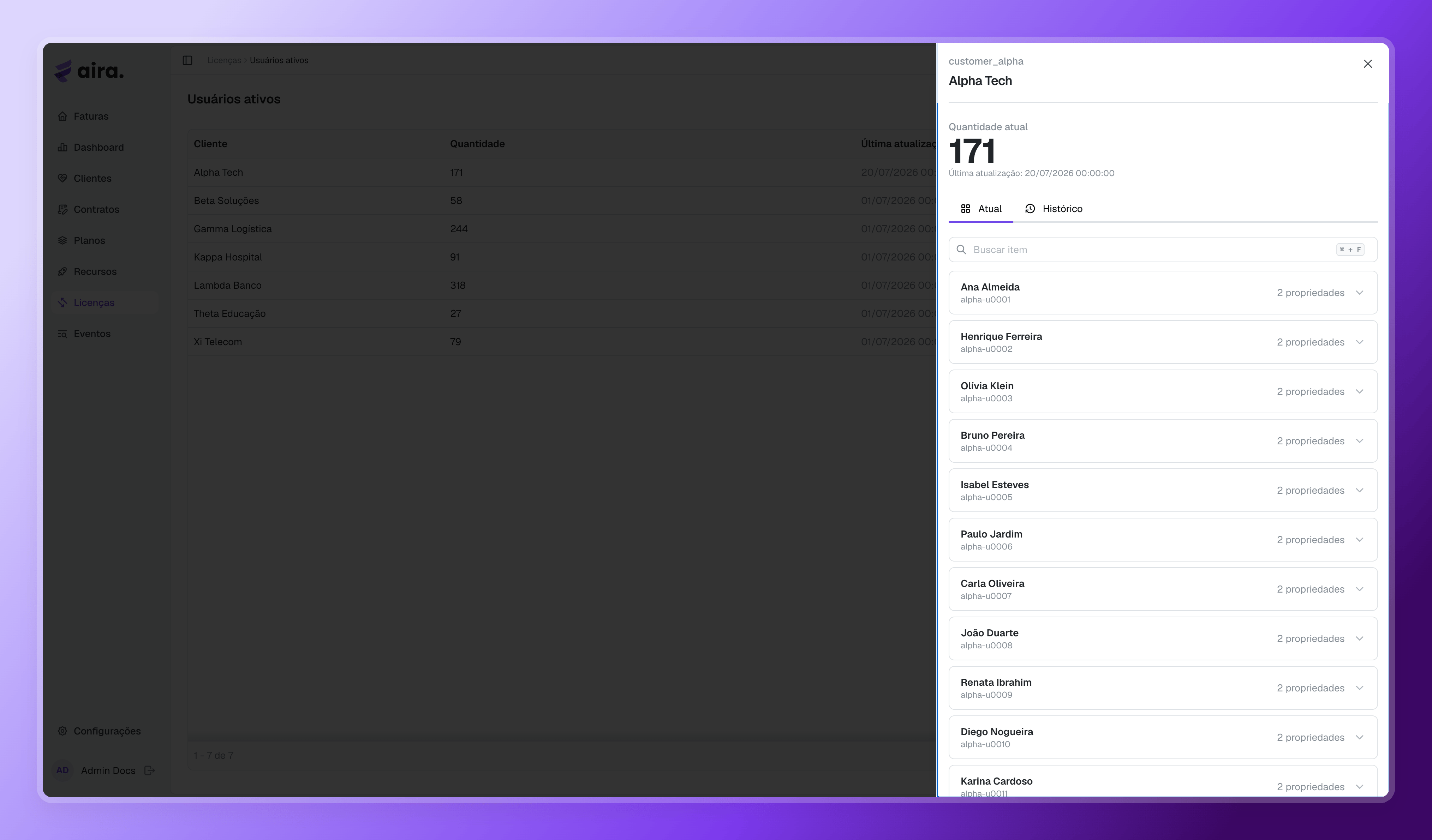Click the Configurações gear icon
Image resolution: width=1432 pixels, height=840 pixels.
click(62, 731)
